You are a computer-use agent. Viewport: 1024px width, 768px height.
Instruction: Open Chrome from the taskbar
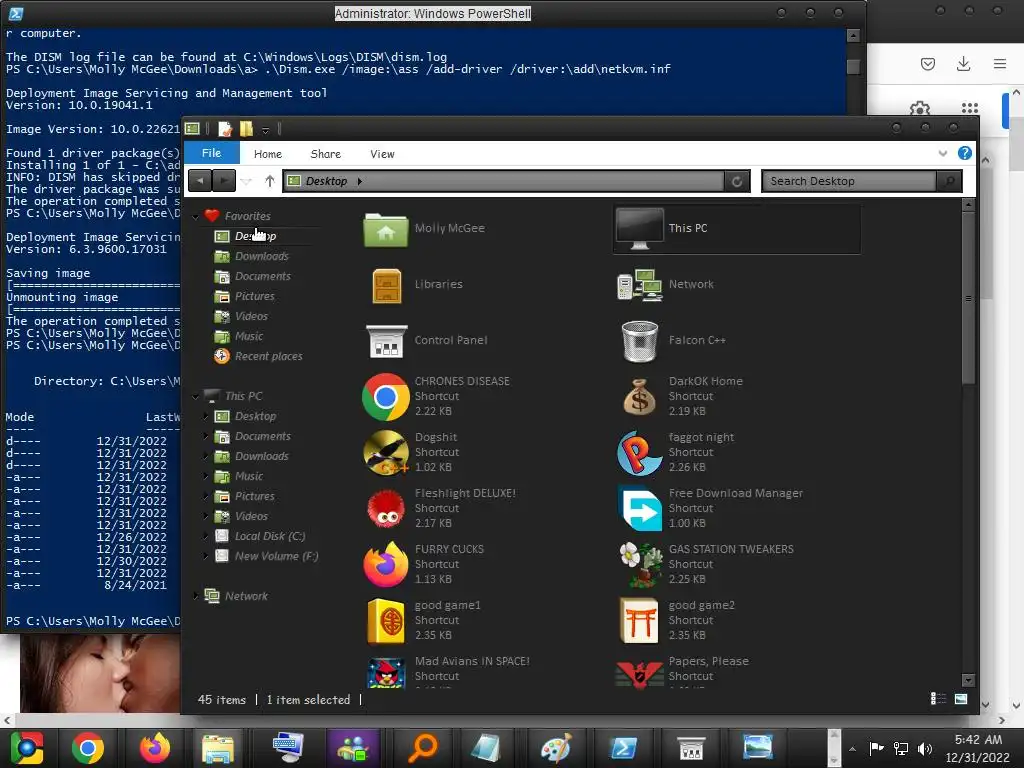[88, 748]
